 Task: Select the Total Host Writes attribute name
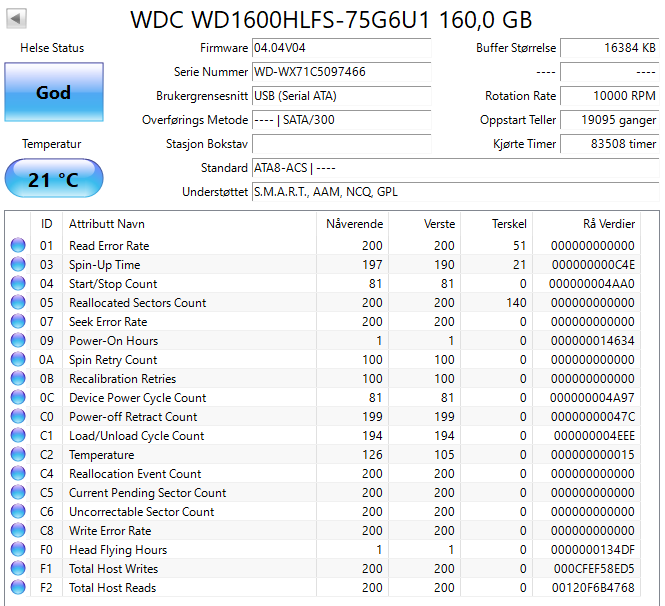pos(113,569)
